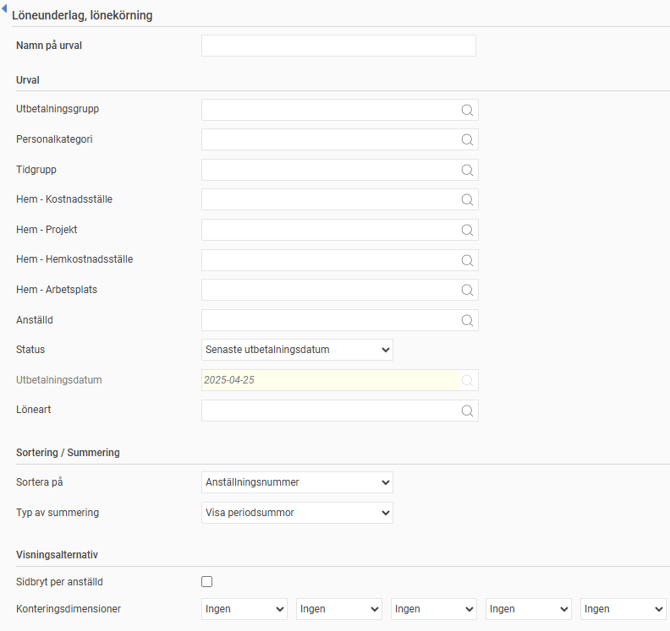Click the Tidgrupp magnifier icon

pyautogui.click(x=467, y=170)
